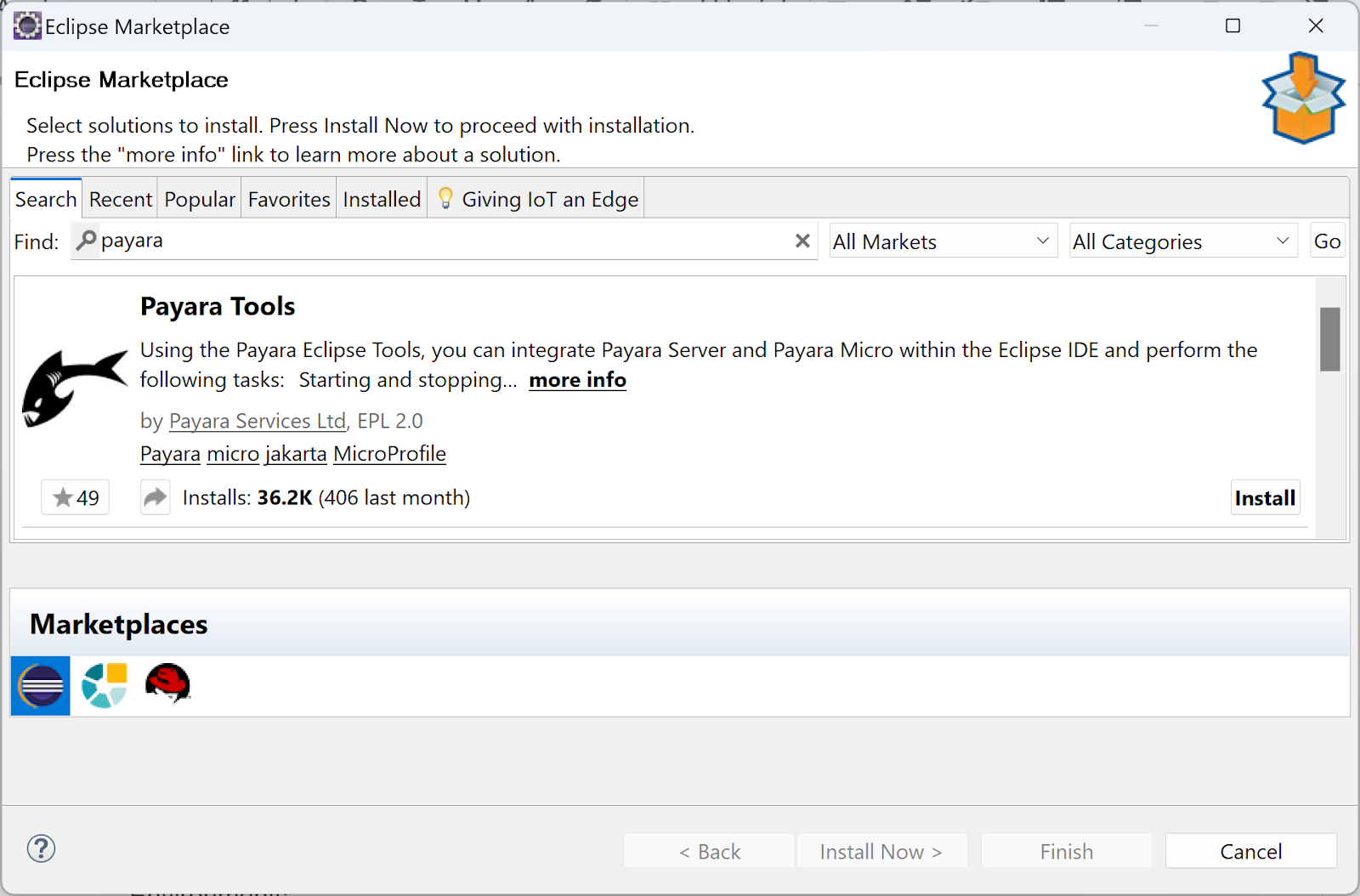Focus the Find search field containing payara
Screen dimensions: 1360x896
(x=445, y=241)
